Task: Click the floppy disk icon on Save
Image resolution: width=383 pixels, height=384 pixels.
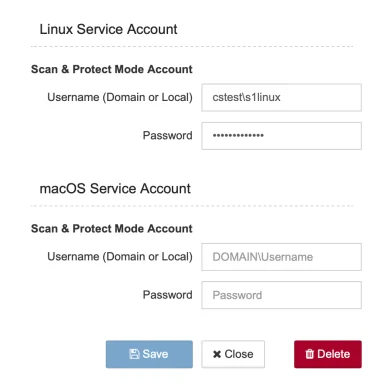Action: point(134,354)
